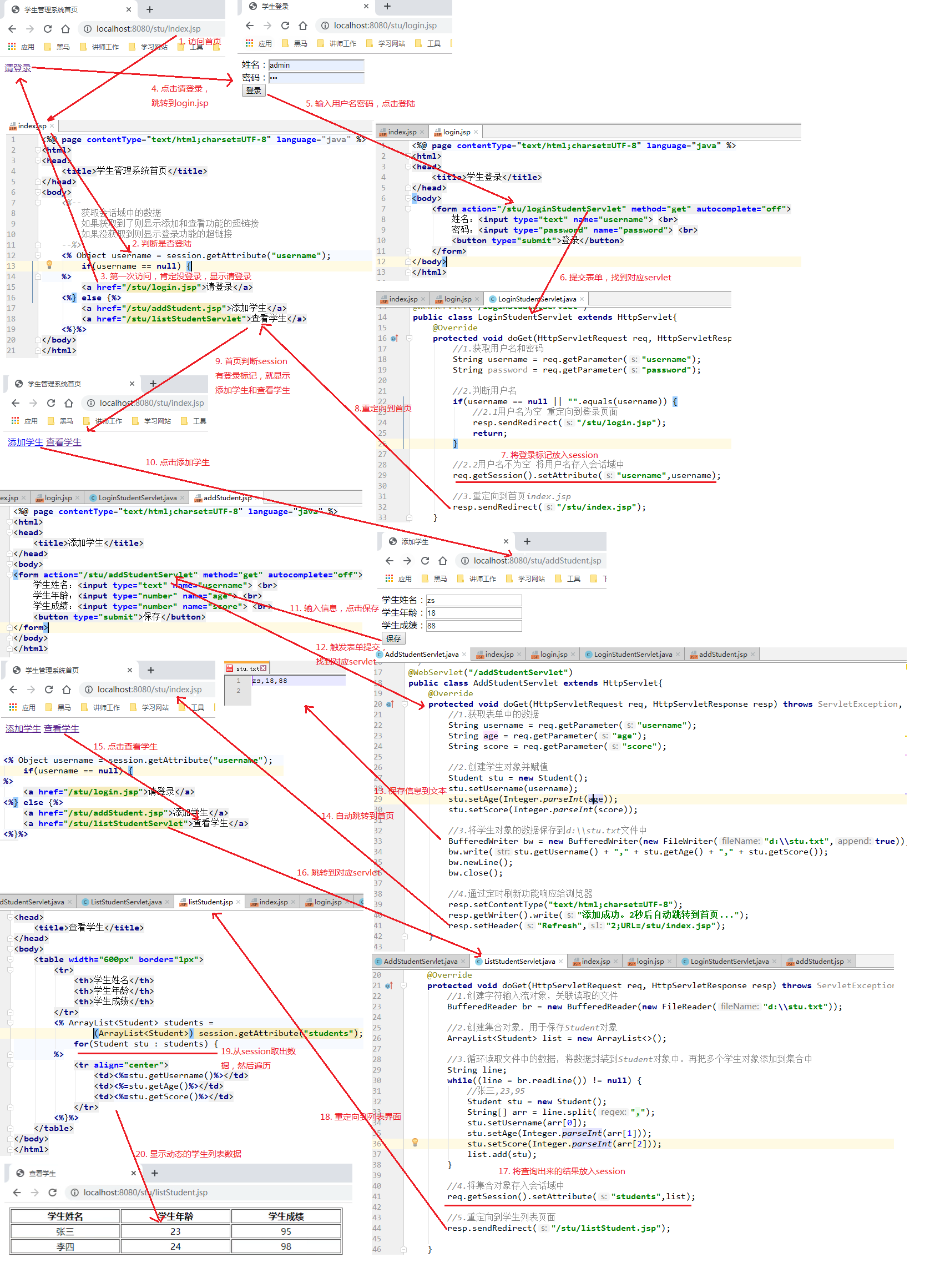Focus the 学生年龄 field containing 18
The image size is (950, 1288).
[x=474, y=613]
